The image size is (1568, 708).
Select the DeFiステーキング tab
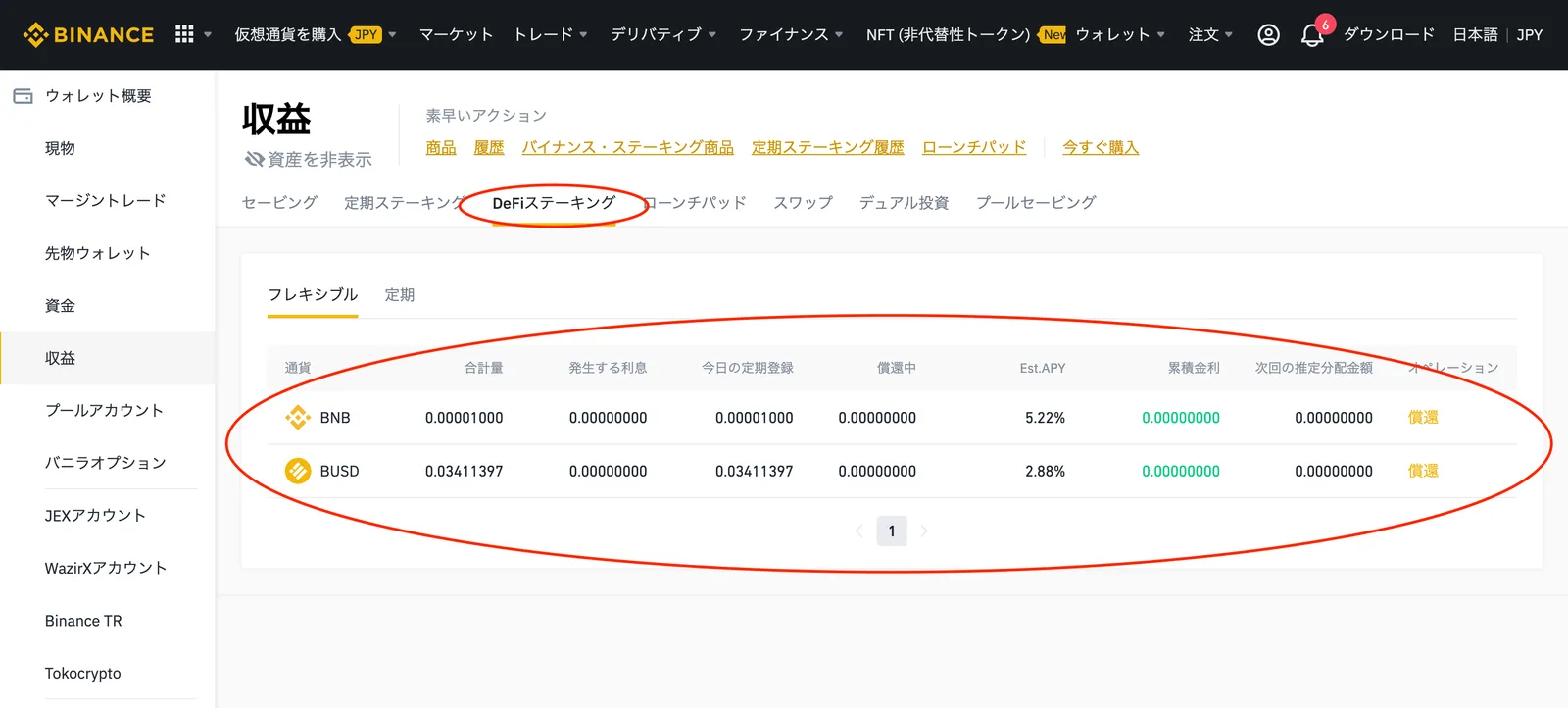point(554,202)
